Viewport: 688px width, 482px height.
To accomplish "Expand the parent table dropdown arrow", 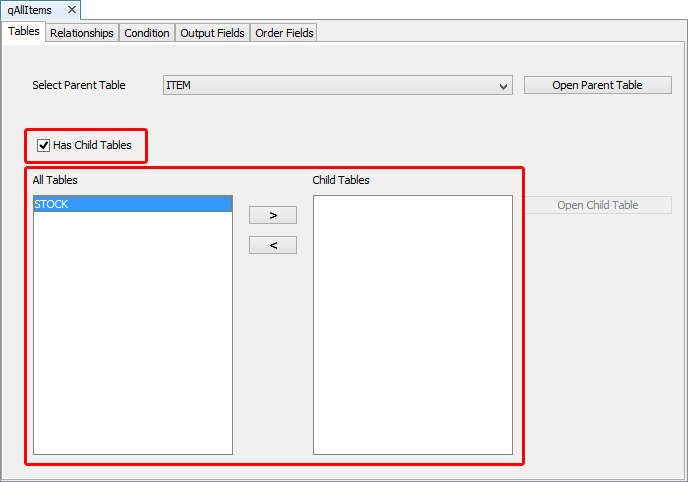I will pyautogui.click(x=503, y=86).
